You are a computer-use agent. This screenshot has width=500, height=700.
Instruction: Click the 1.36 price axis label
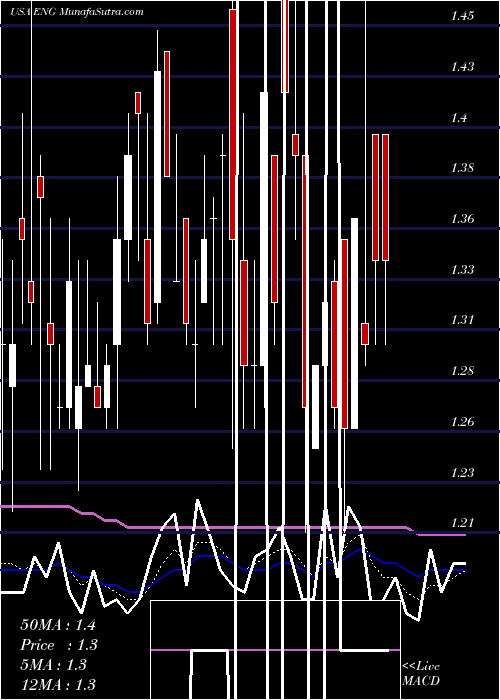462,219
